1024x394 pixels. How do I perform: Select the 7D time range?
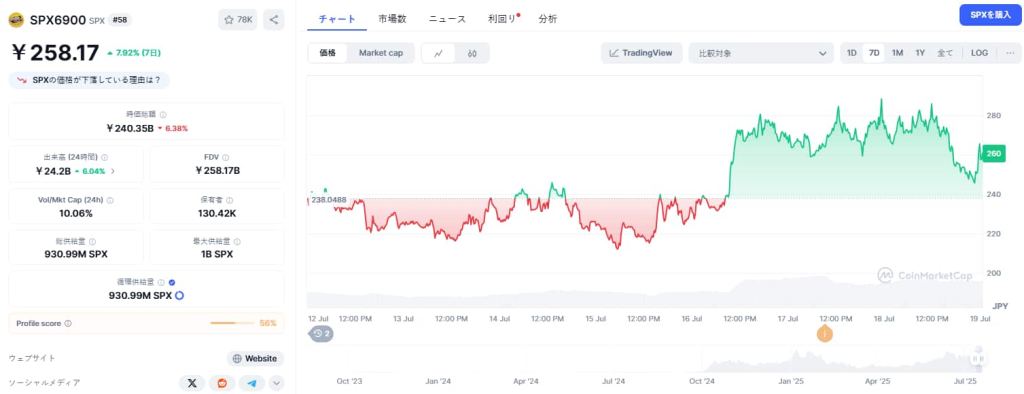point(874,53)
